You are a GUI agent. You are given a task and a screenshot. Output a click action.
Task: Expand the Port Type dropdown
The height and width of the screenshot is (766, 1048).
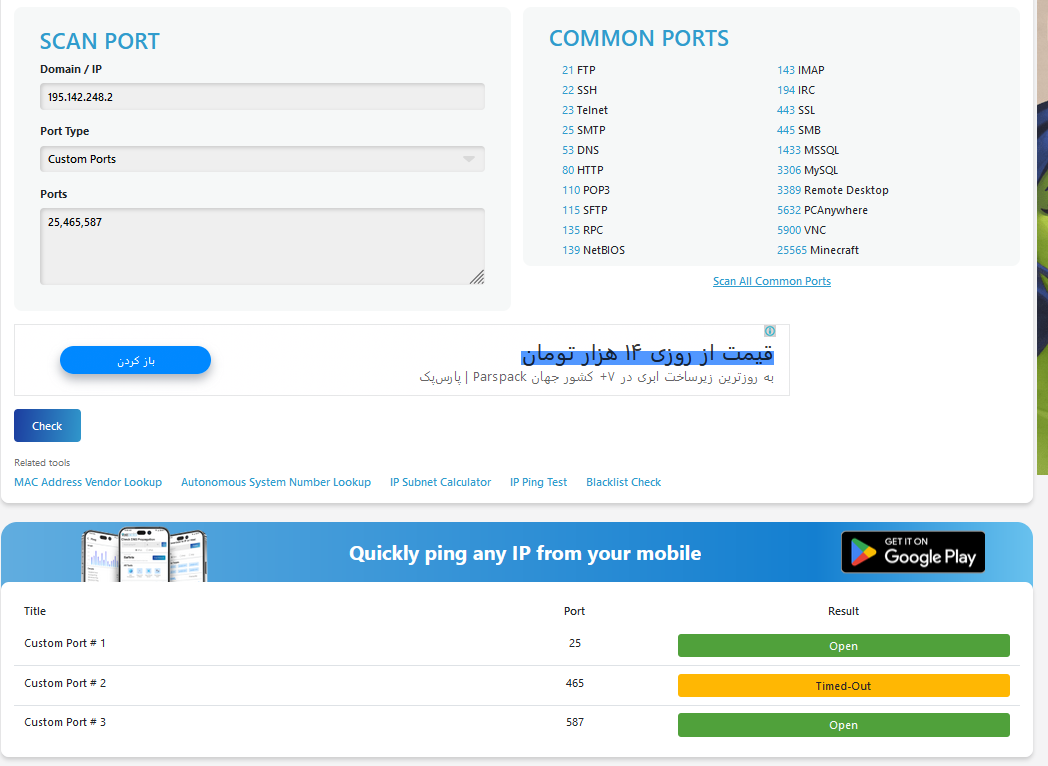[x=262, y=159]
